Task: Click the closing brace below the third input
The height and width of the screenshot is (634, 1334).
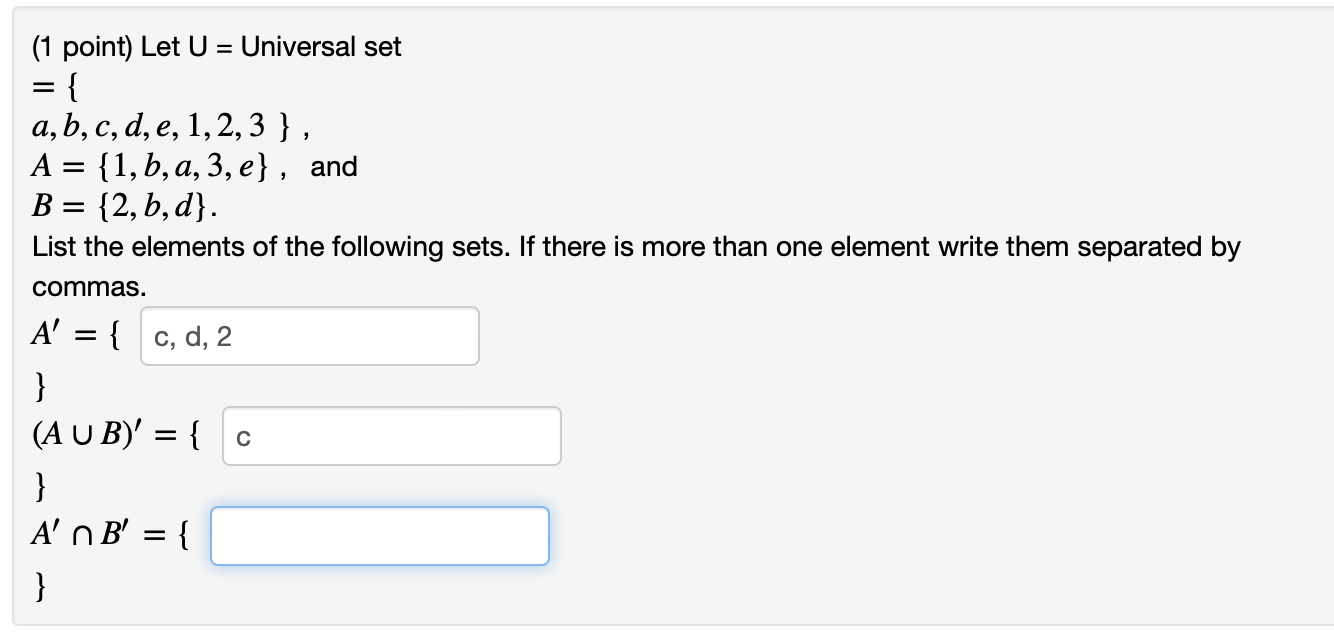Action: tap(40, 588)
